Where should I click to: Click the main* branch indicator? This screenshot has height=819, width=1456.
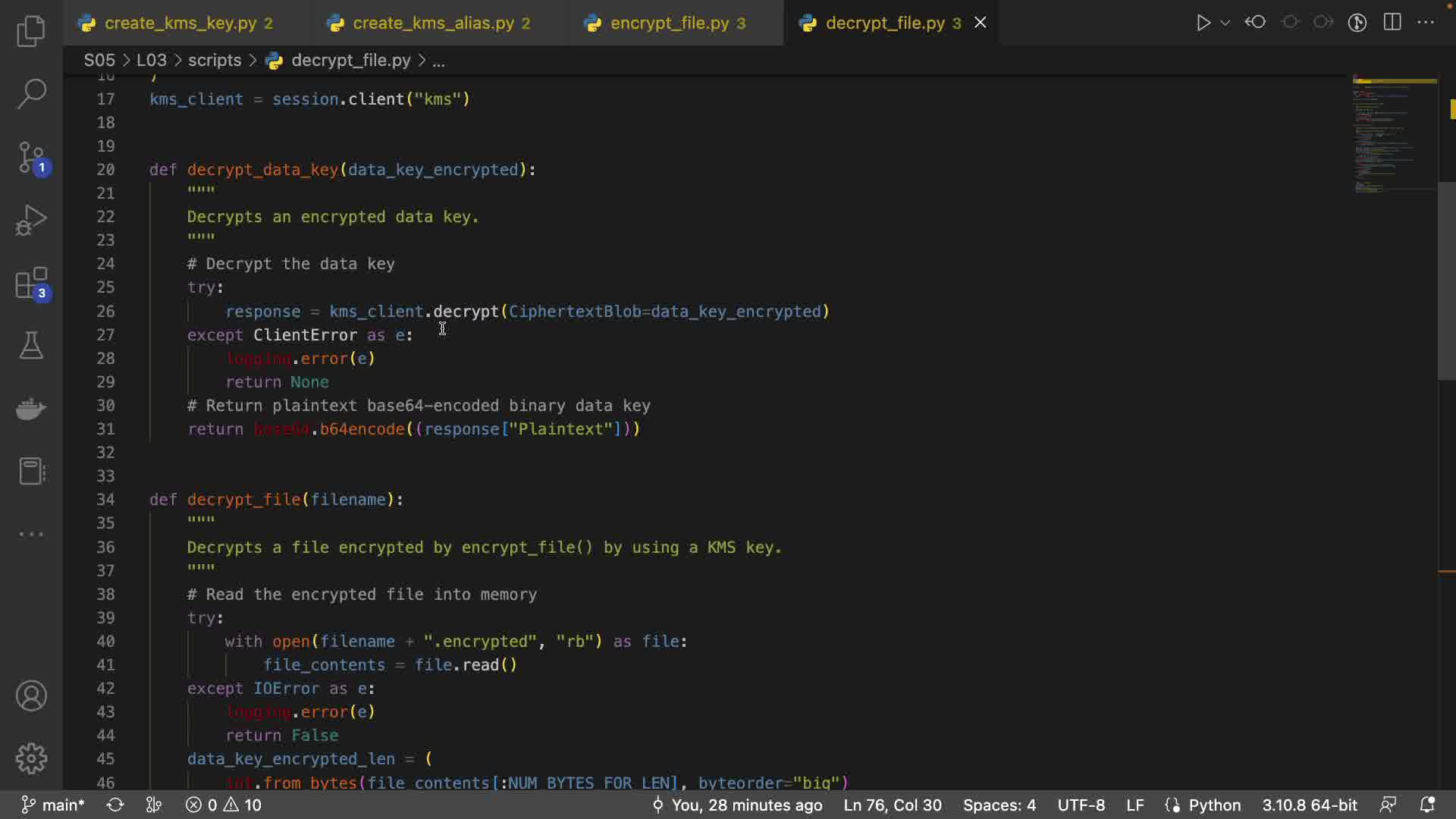click(x=53, y=805)
